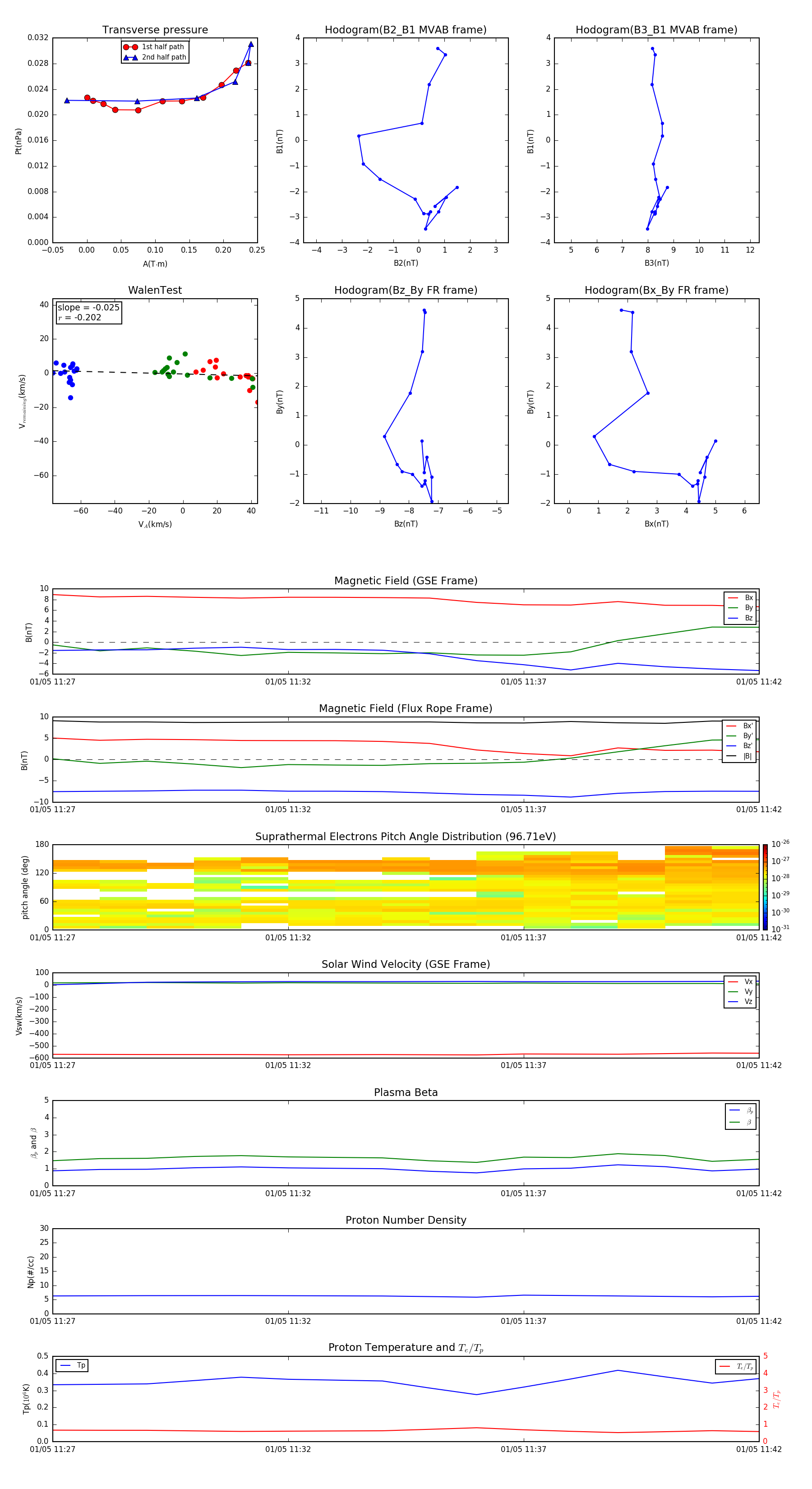Select the β_p legend entry in Plasma Beta plot
812x1489 pixels.
tap(741, 1110)
